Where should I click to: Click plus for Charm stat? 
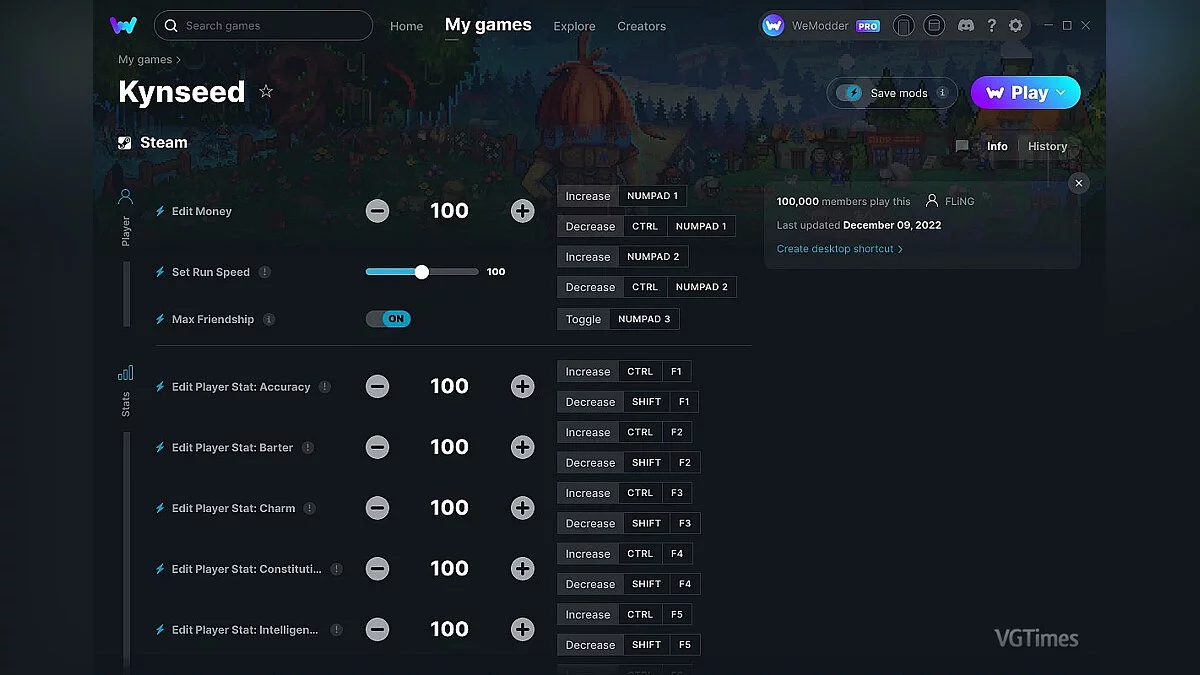[522, 508]
